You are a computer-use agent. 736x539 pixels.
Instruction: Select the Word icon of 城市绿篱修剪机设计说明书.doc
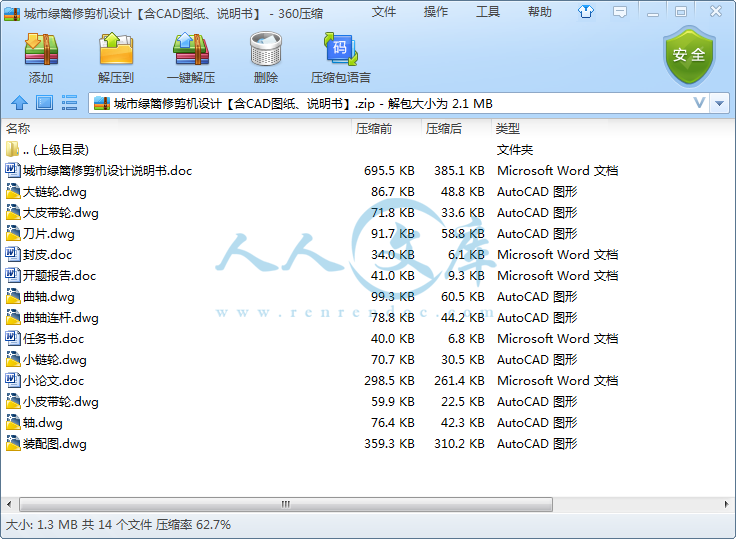[x=13, y=170]
